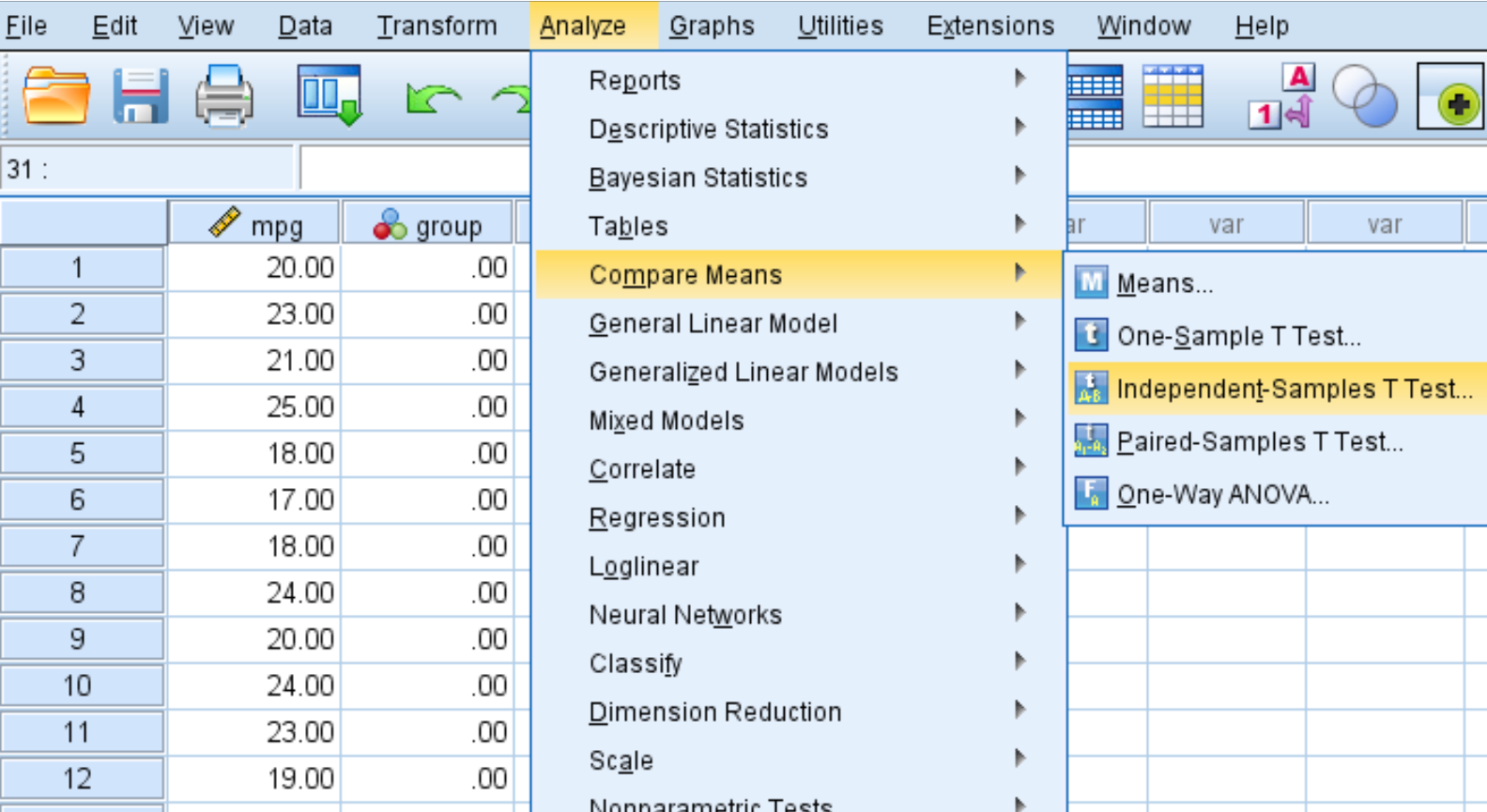Select row header 1
The image size is (1487, 812).
[x=83, y=268]
